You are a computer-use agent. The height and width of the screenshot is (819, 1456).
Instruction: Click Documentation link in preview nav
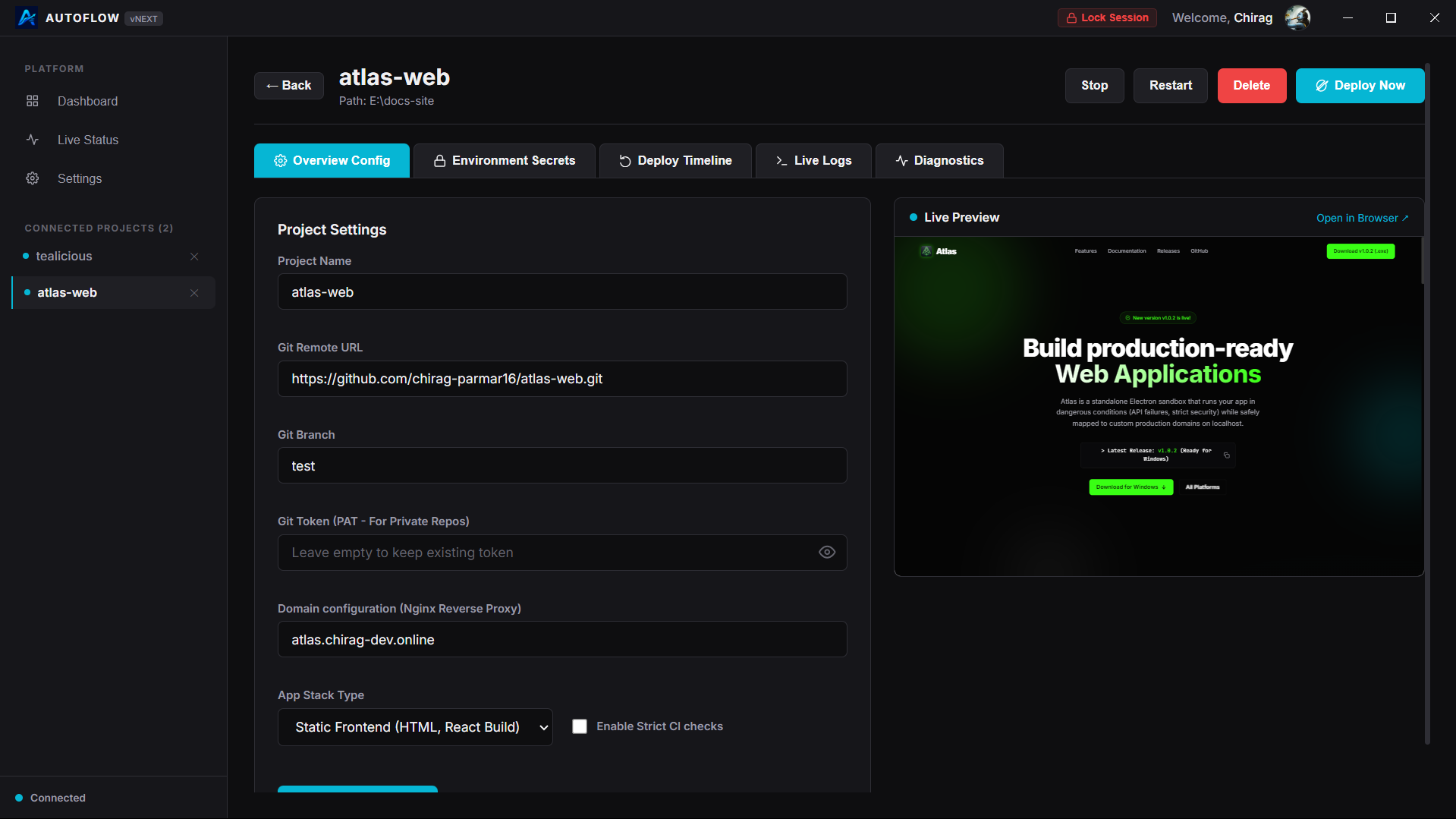tap(1127, 251)
